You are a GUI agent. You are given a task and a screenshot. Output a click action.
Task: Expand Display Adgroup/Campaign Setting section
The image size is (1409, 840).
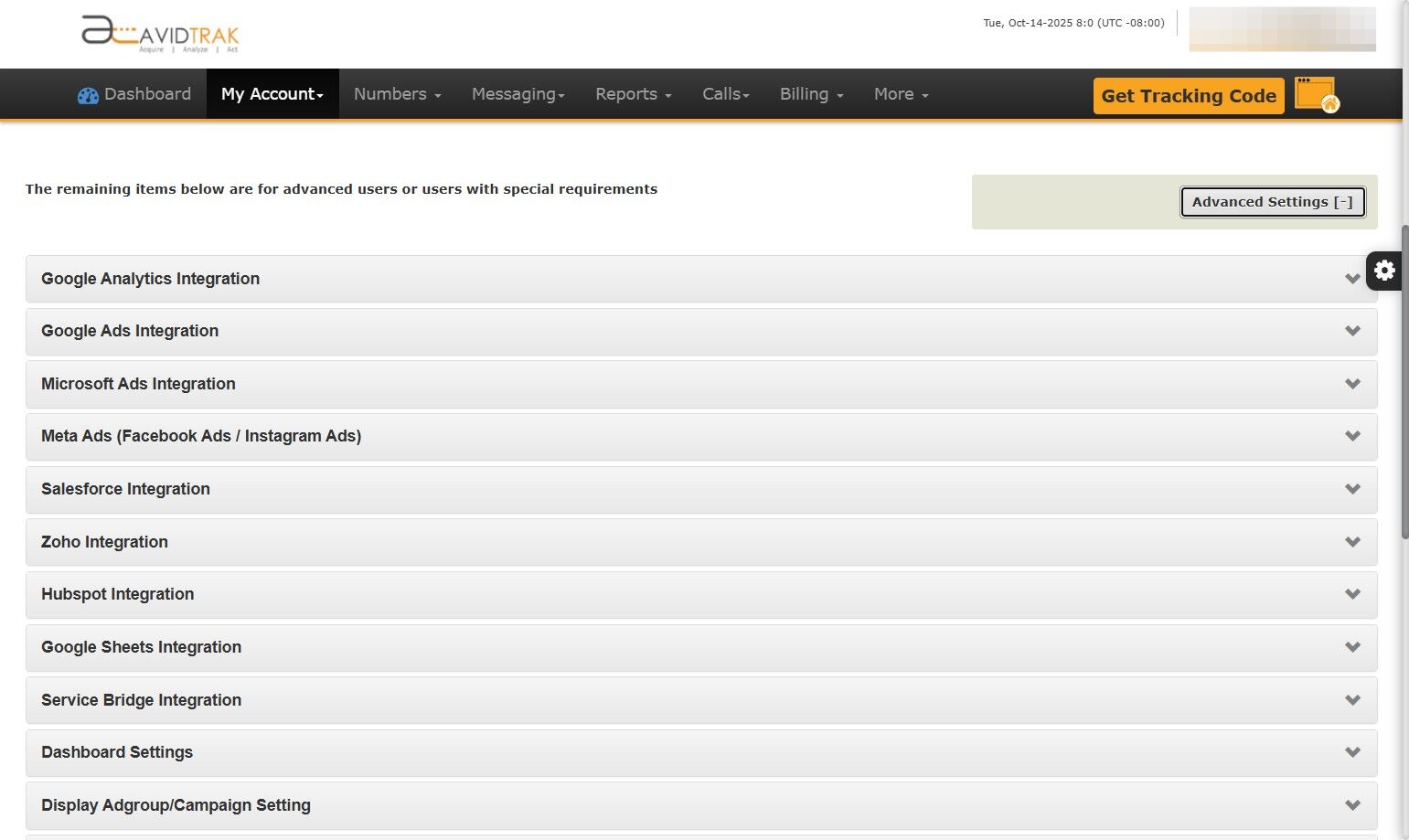point(701,805)
